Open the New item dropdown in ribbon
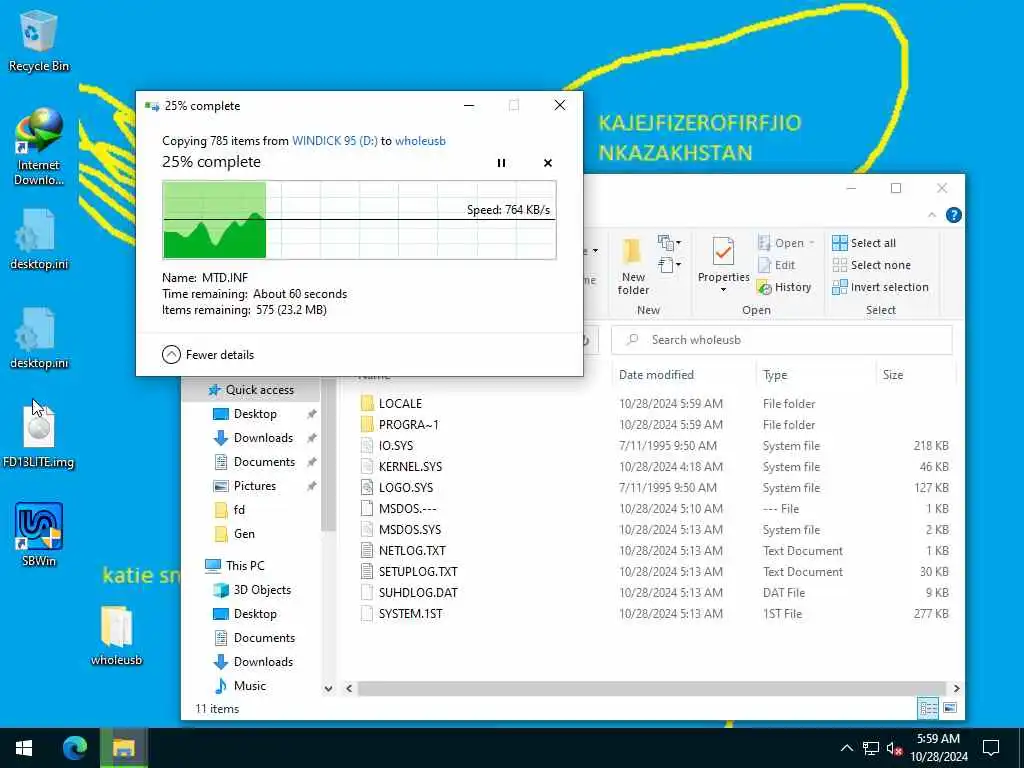Viewport: 1024px width, 768px height. (669, 243)
